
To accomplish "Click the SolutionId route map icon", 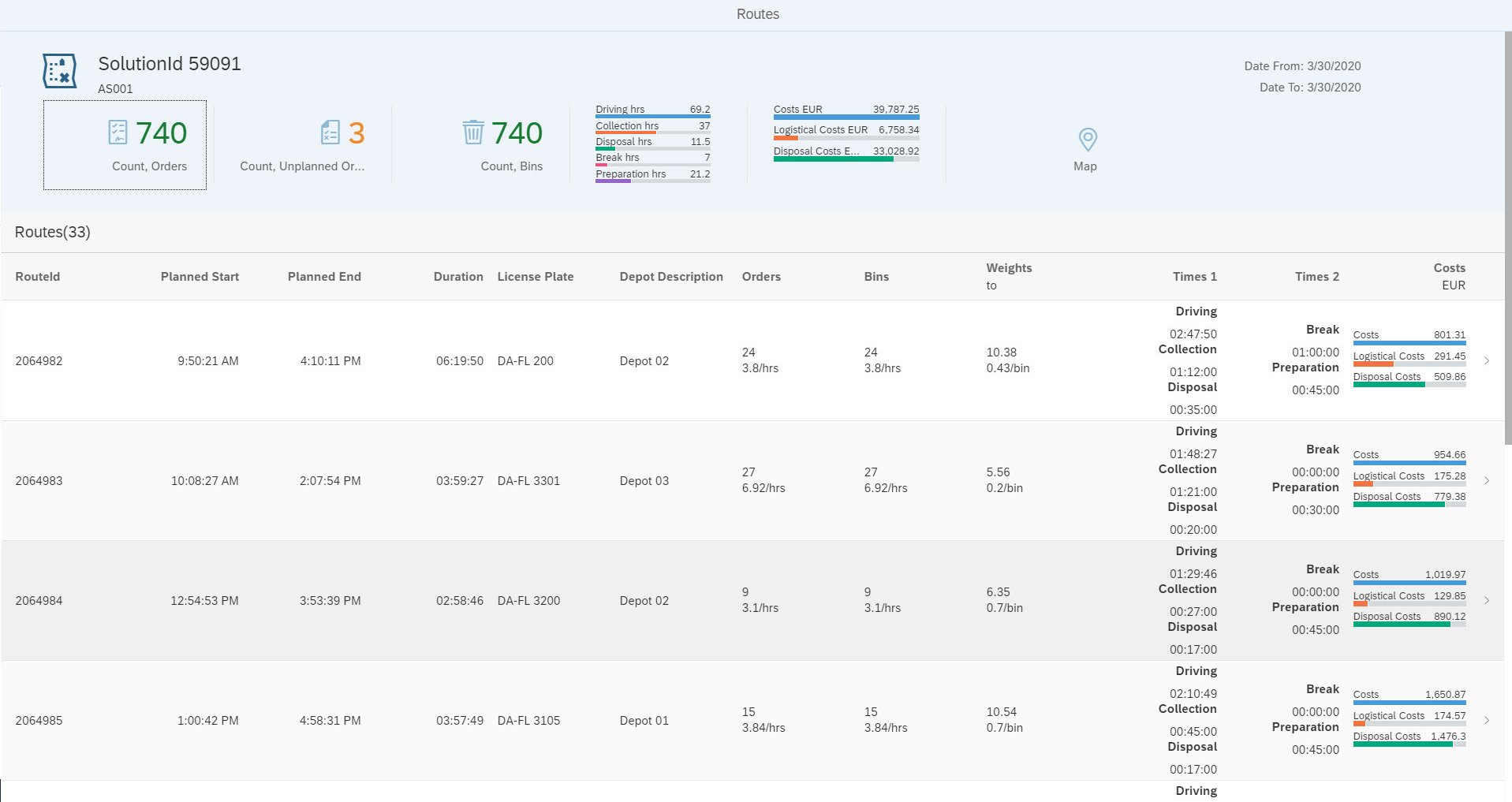I will [59, 71].
